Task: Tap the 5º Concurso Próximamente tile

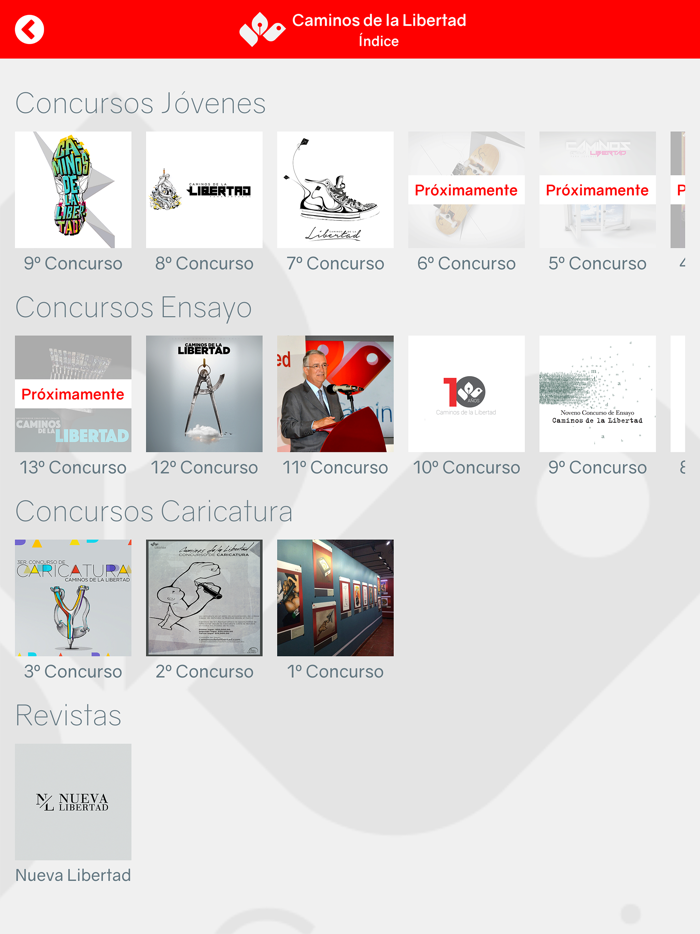Action: (598, 189)
